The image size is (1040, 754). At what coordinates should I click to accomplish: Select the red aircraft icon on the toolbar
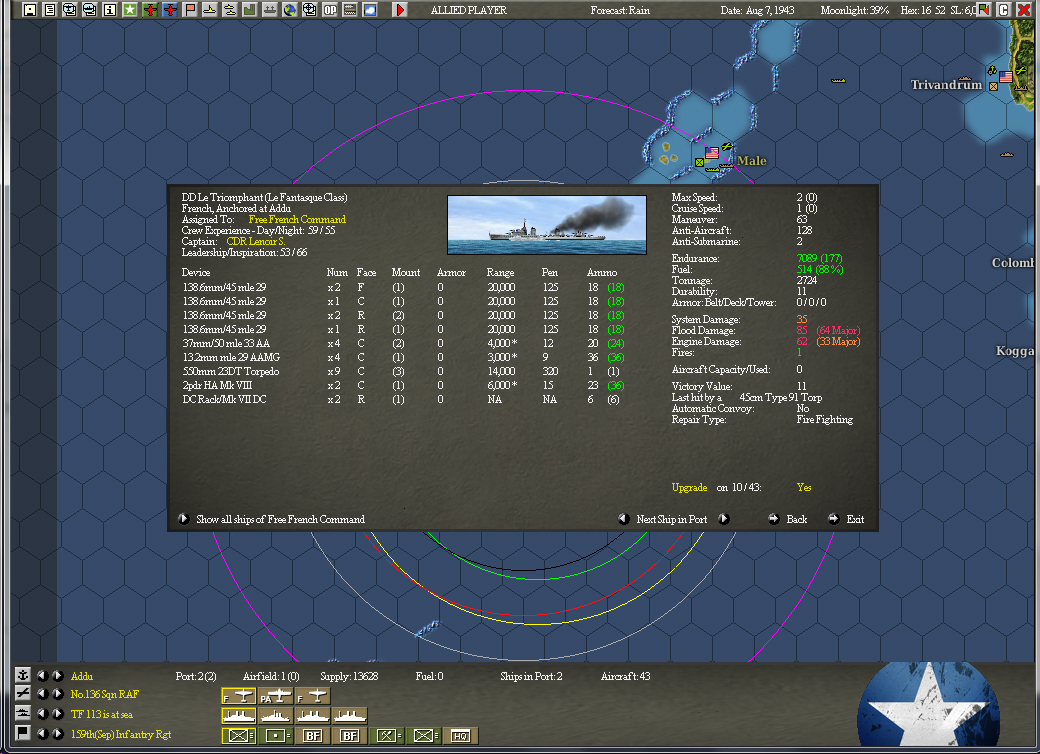(x=150, y=10)
